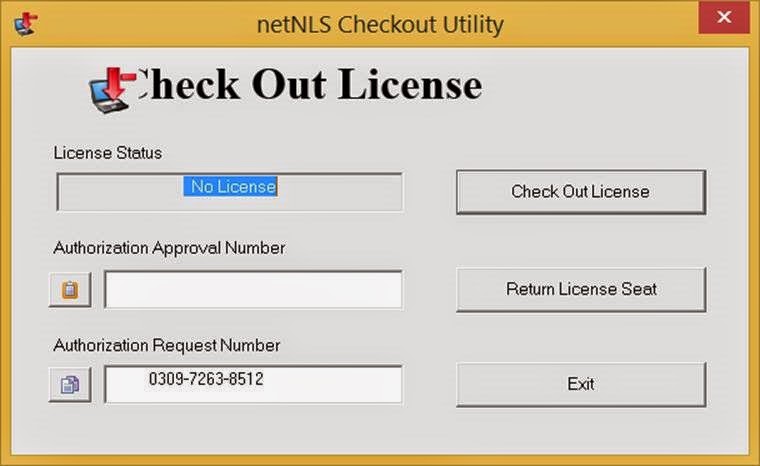The image size is (760, 466).
Task: Click the laptop download logo beside heading
Action: pos(112,90)
